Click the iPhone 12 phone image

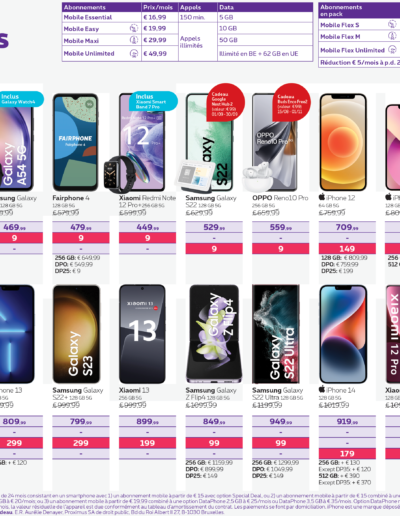click(343, 142)
